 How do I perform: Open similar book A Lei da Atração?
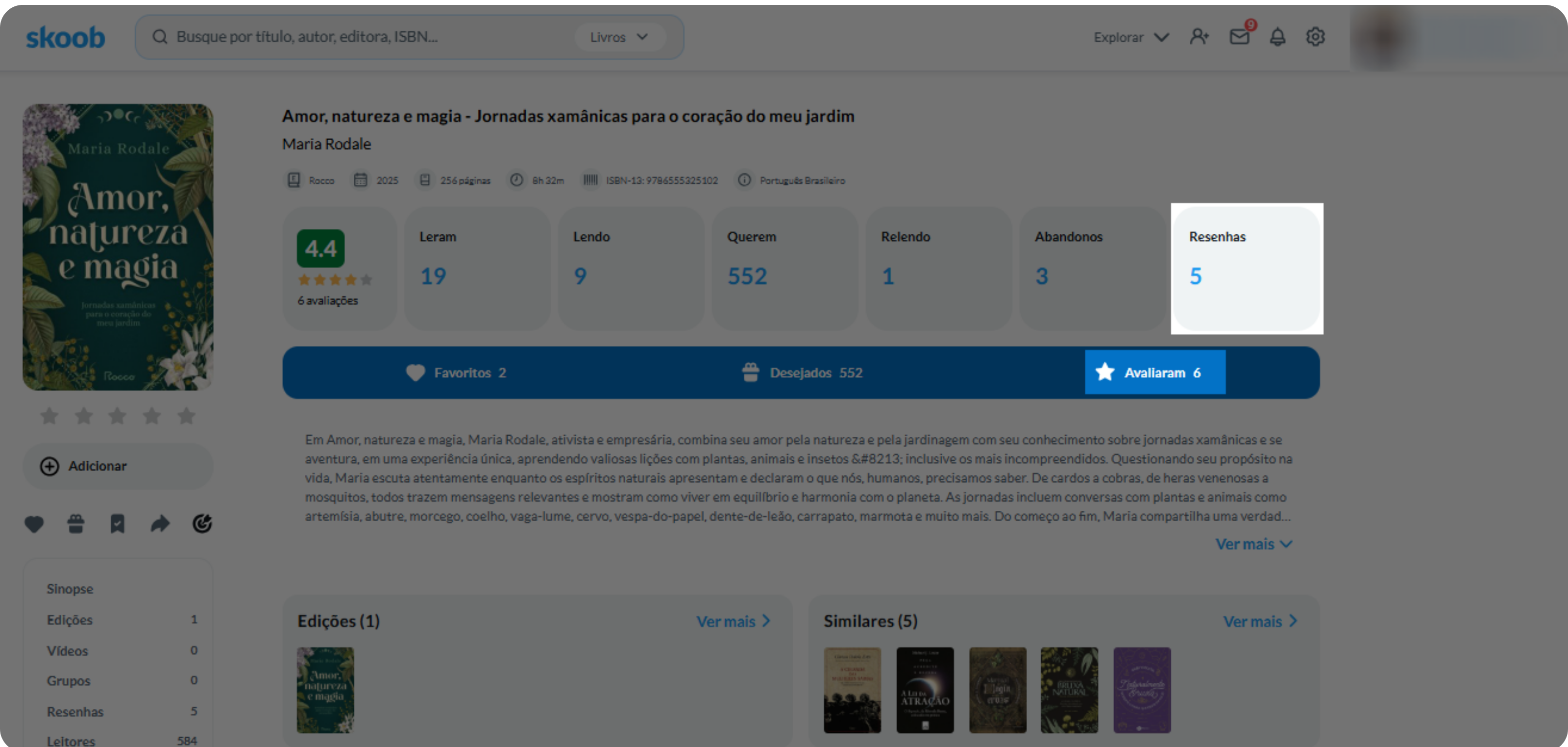pos(925,690)
